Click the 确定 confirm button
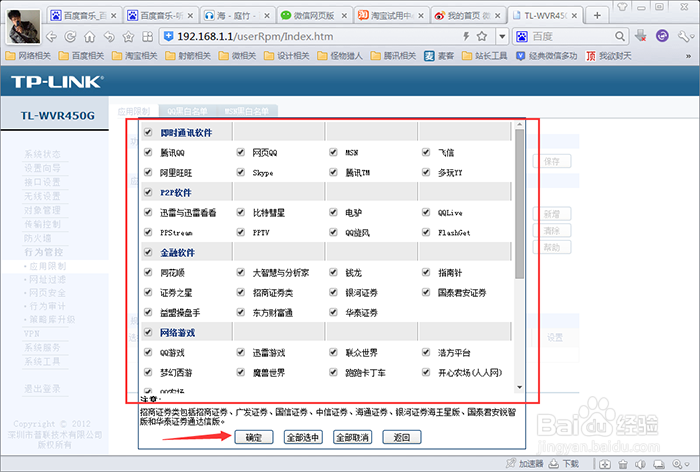700x472 pixels. pyautogui.click(x=254, y=437)
